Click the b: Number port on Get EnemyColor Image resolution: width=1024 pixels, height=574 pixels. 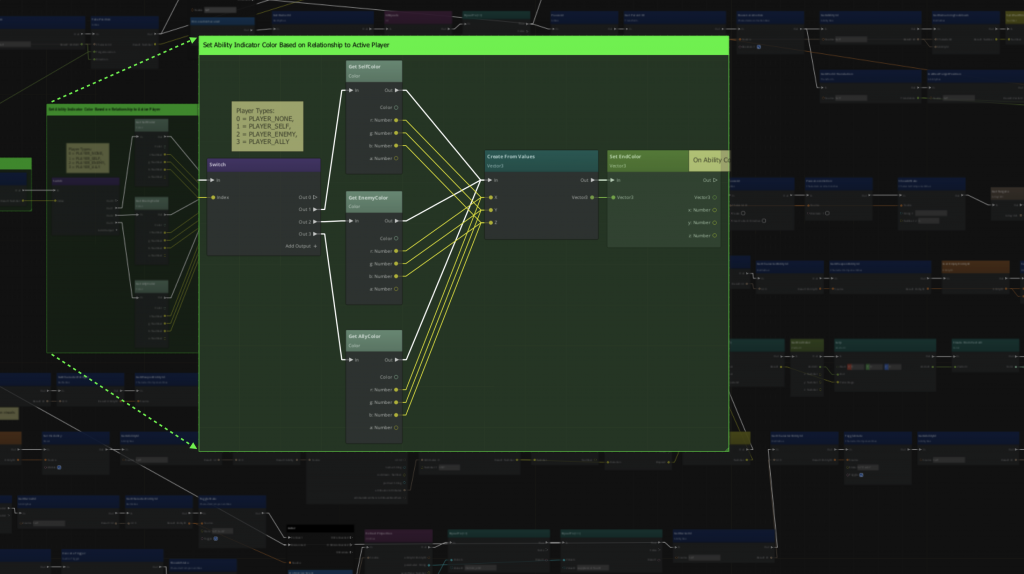click(x=396, y=276)
